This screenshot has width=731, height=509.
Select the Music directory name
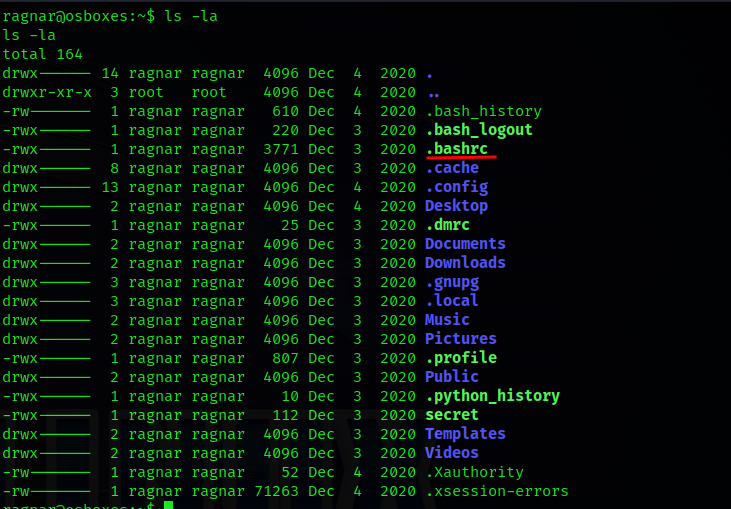click(447, 320)
